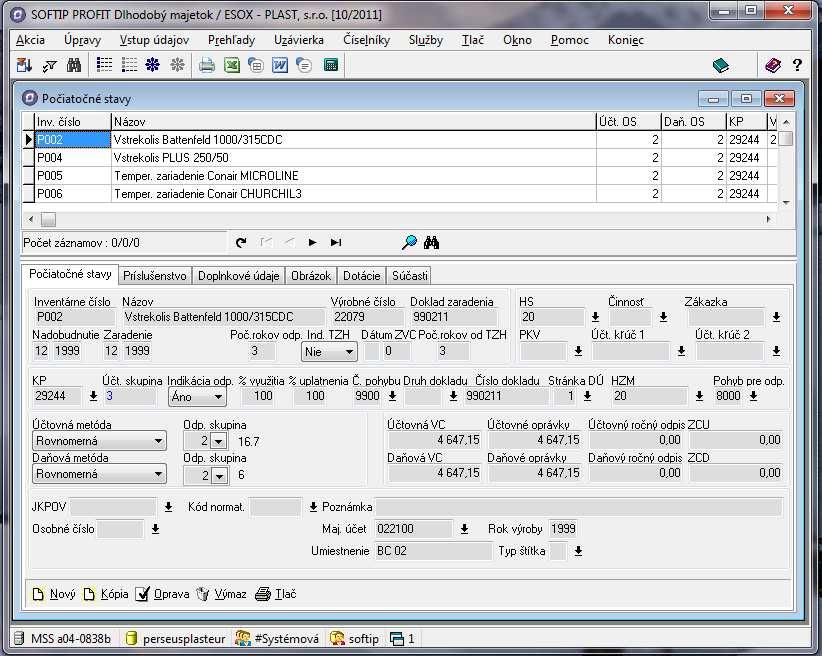The height and width of the screenshot is (656, 822).
Task: Open the Účtovná metóda dropdown
Action: coord(100,441)
